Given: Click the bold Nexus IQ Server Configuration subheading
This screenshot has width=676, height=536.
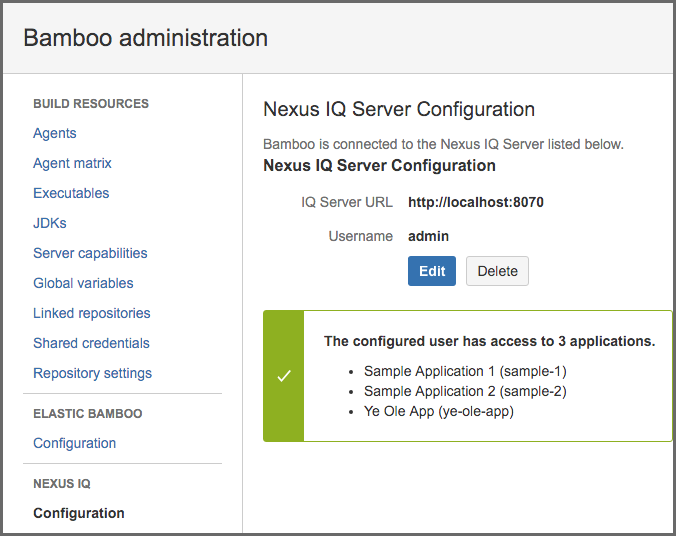Looking at the screenshot, I should tap(379, 166).
